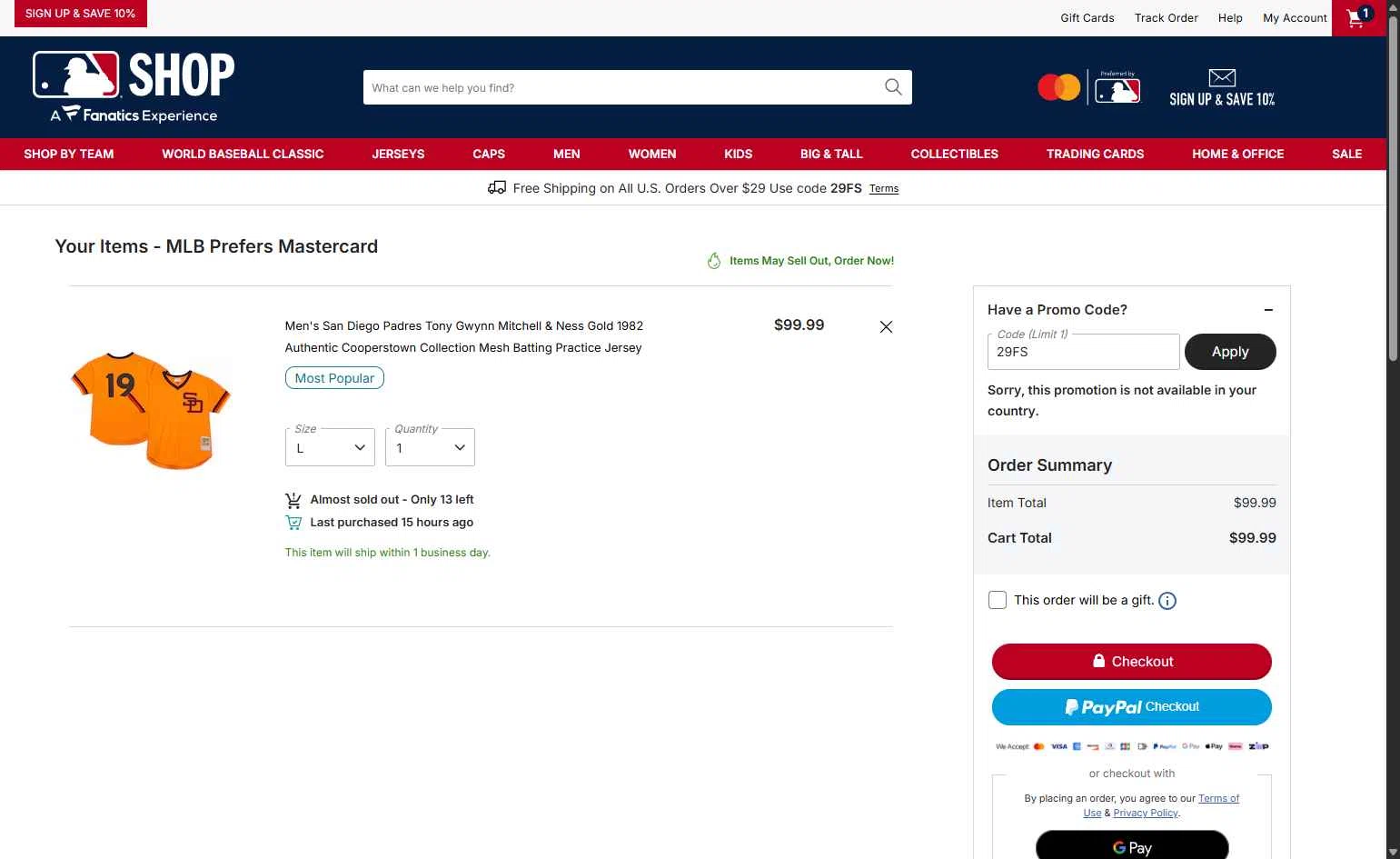Click 'Items May Sell Out, Order Now!'
1400x859 pixels.
811,261
